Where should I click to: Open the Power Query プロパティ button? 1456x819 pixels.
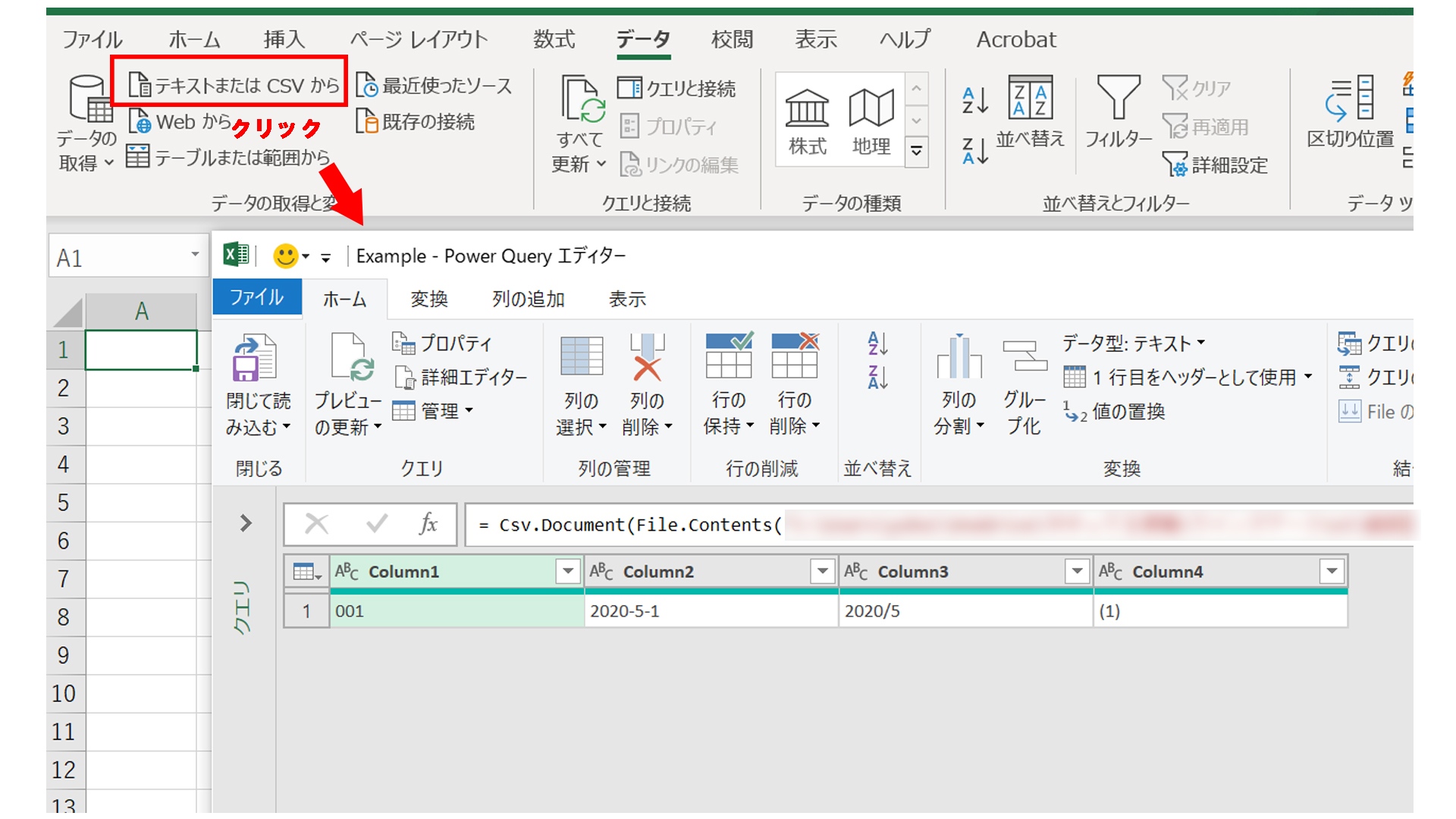tap(443, 344)
